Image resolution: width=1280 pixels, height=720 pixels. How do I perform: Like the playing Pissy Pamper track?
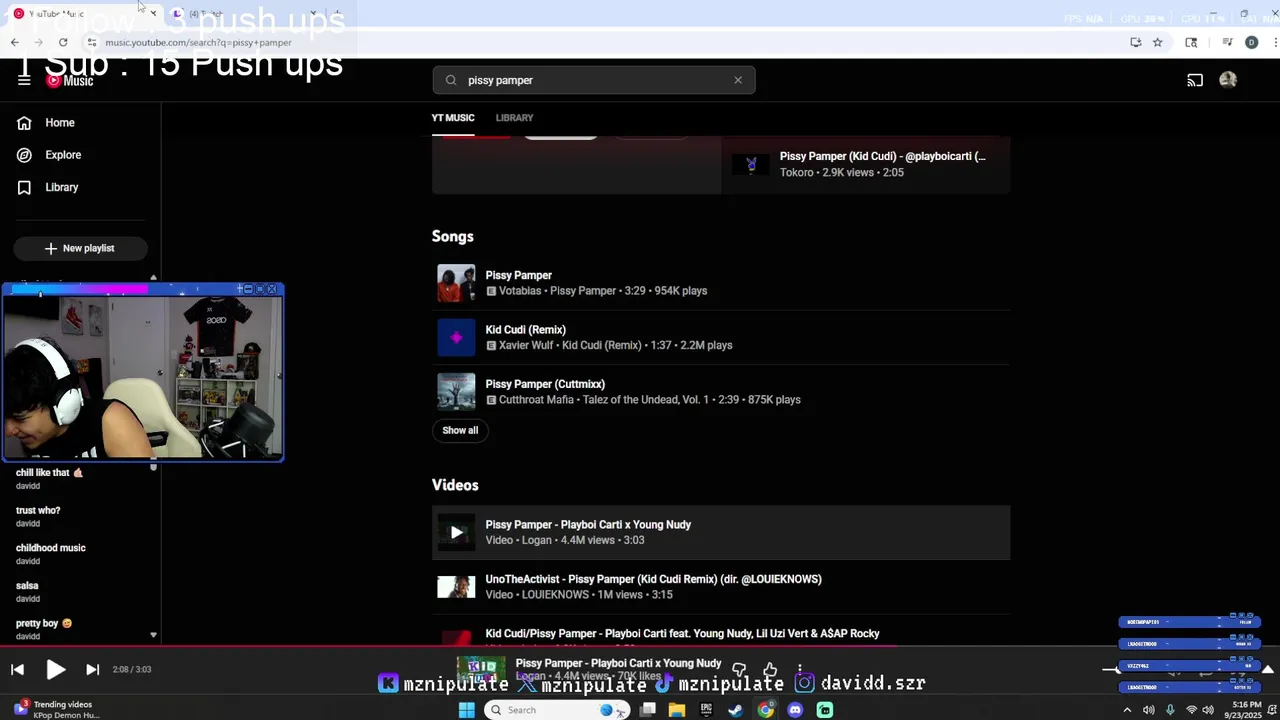(x=770, y=669)
